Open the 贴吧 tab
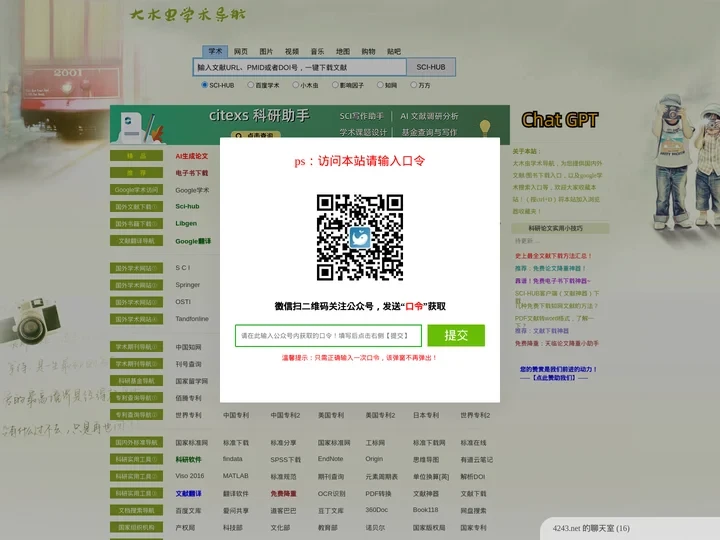 pyautogui.click(x=394, y=51)
